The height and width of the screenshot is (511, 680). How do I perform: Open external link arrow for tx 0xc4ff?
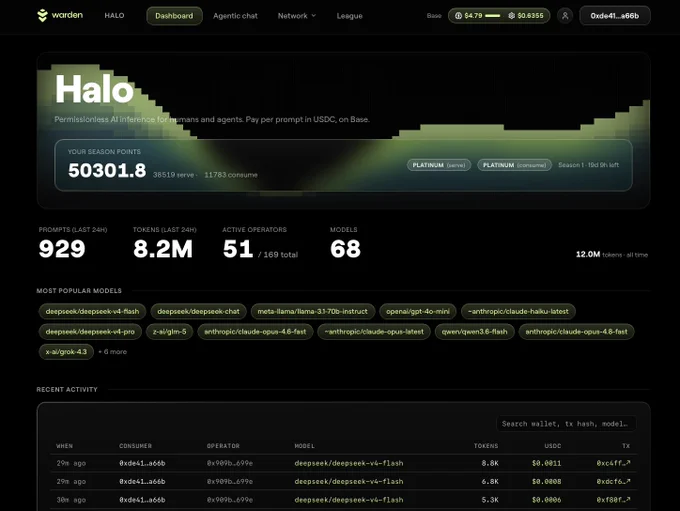628,463
